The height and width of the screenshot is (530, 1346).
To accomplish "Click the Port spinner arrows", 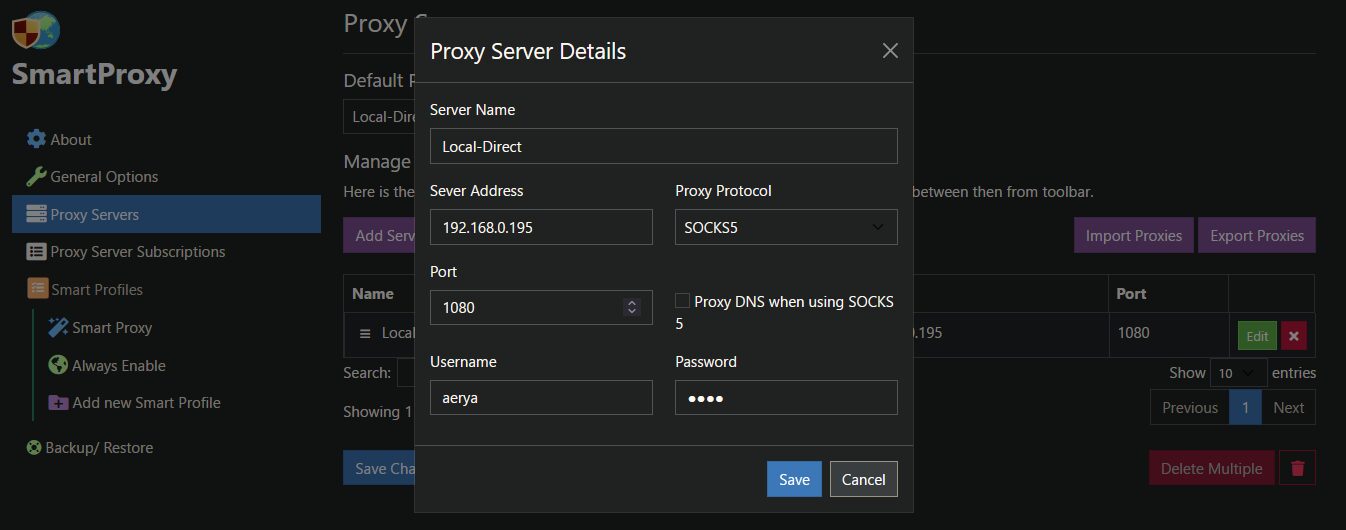I will click(x=632, y=307).
